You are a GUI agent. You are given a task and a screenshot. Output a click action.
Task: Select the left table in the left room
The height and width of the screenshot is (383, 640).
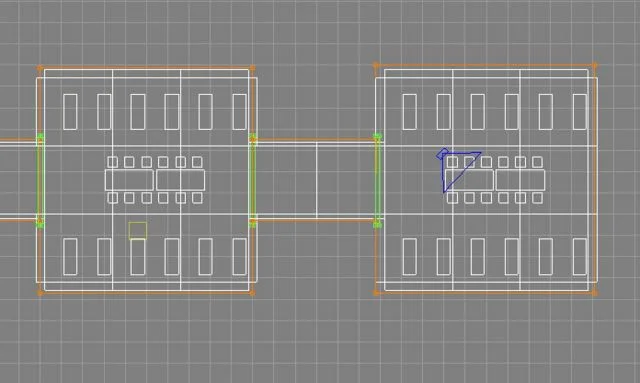[129, 180]
